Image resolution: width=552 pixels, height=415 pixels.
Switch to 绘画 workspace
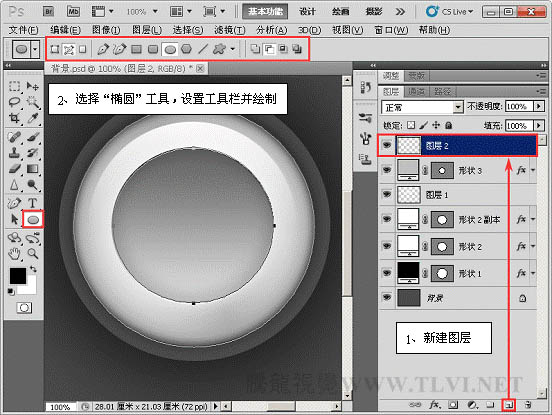click(340, 12)
